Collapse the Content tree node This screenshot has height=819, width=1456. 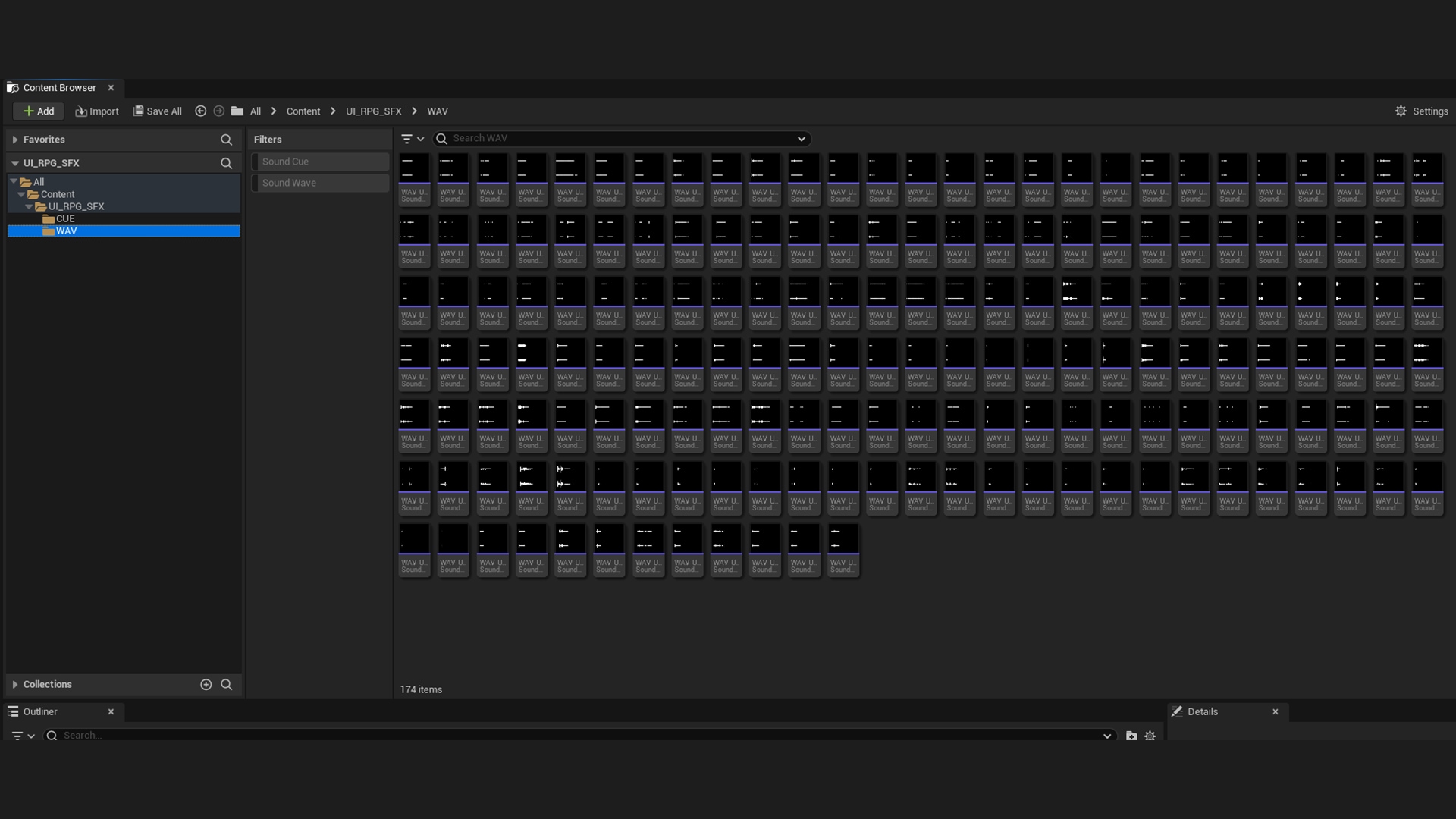(x=23, y=194)
